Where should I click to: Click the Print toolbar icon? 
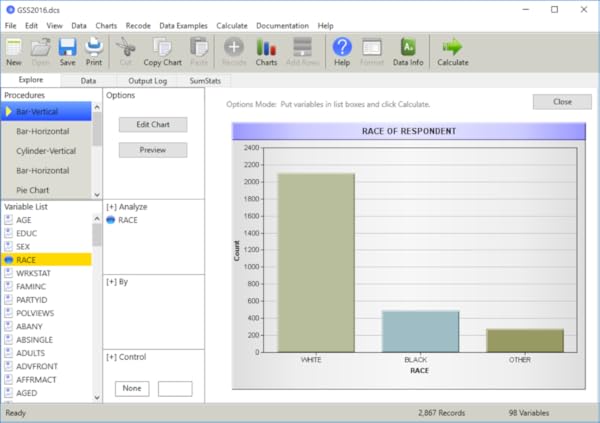(x=94, y=47)
